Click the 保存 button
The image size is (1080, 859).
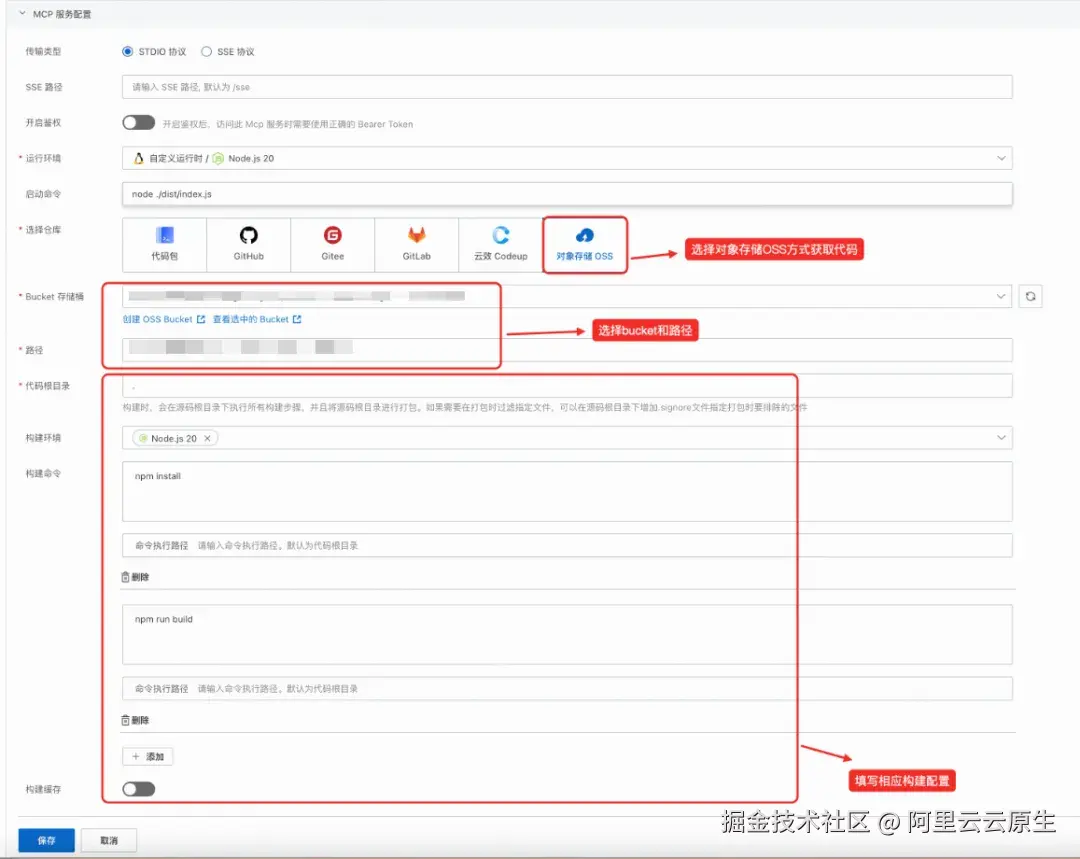pyautogui.click(x=46, y=840)
